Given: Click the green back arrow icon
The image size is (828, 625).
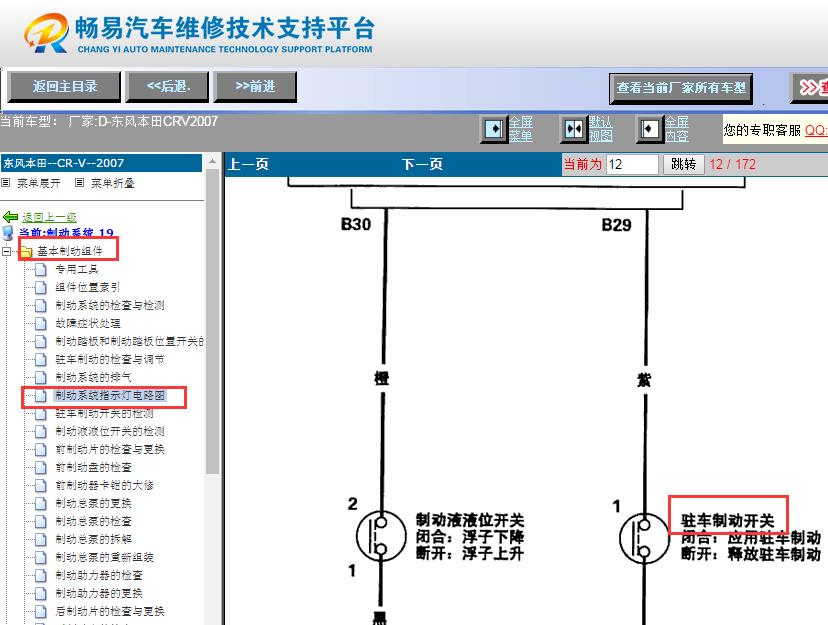Looking at the screenshot, I should click(11, 216).
